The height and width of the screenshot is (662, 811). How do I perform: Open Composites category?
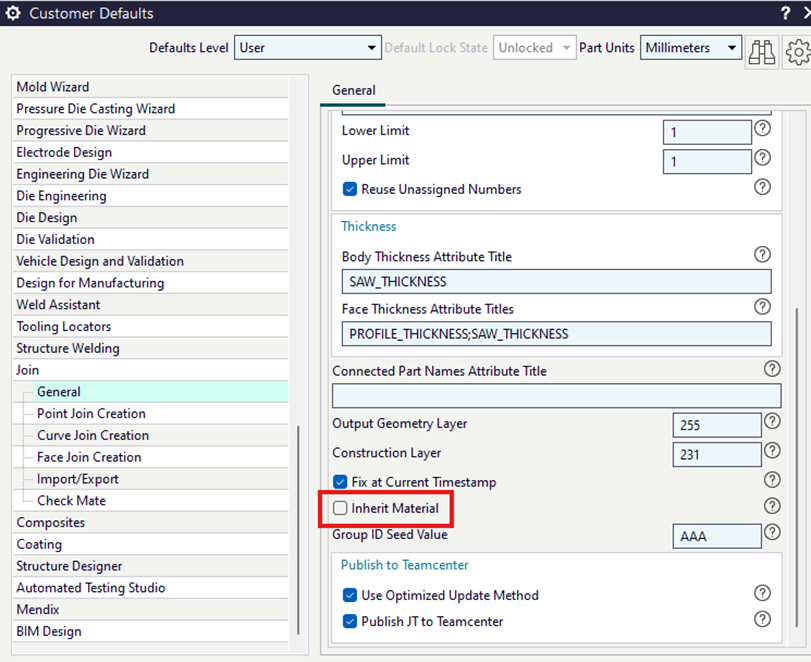[151, 522]
